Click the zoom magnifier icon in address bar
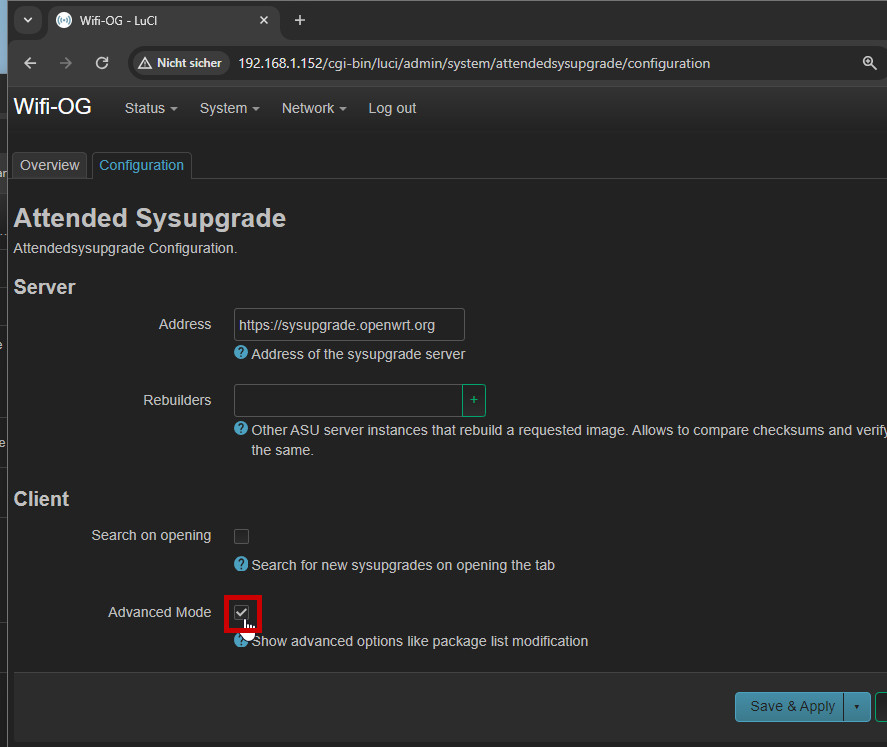Image resolution: width=887 pixels, height=747 pixels. point(869,63)
